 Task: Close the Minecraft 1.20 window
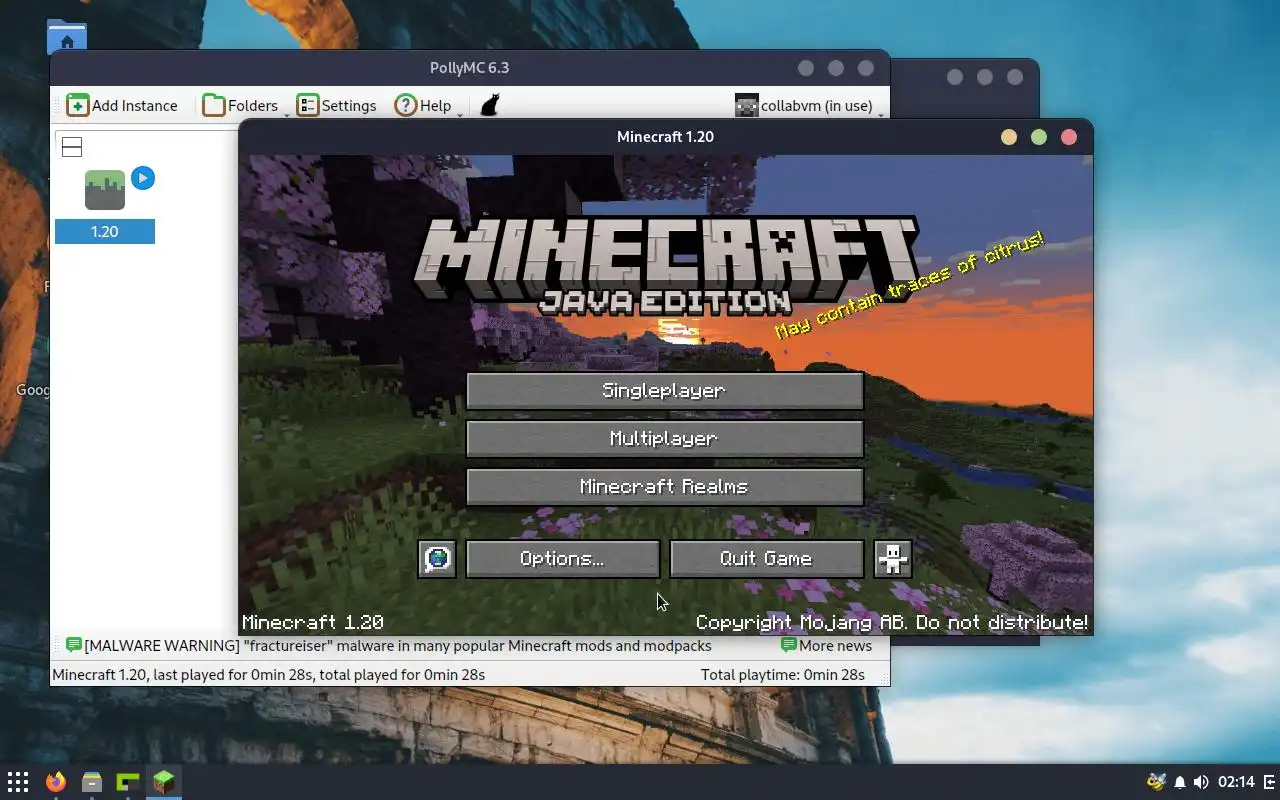[x=1069, y=137]
